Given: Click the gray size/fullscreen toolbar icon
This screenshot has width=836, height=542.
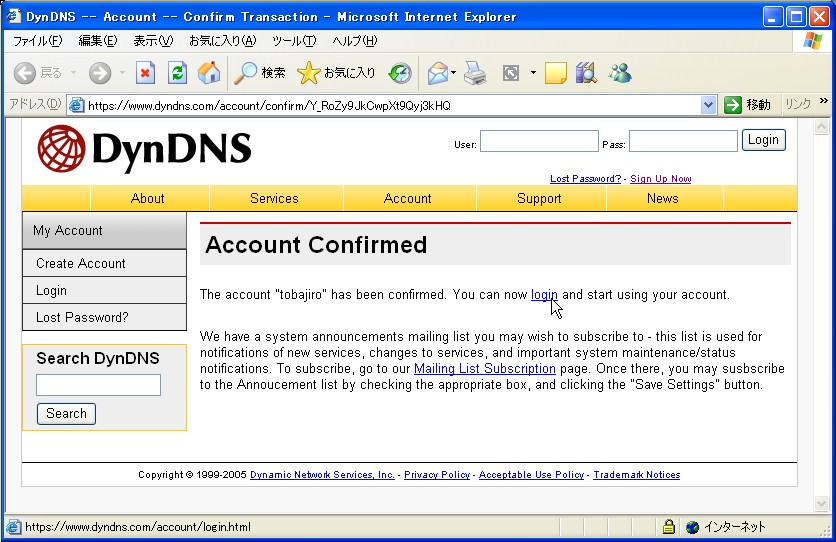Looking at the screenshot, I should 511,73.
